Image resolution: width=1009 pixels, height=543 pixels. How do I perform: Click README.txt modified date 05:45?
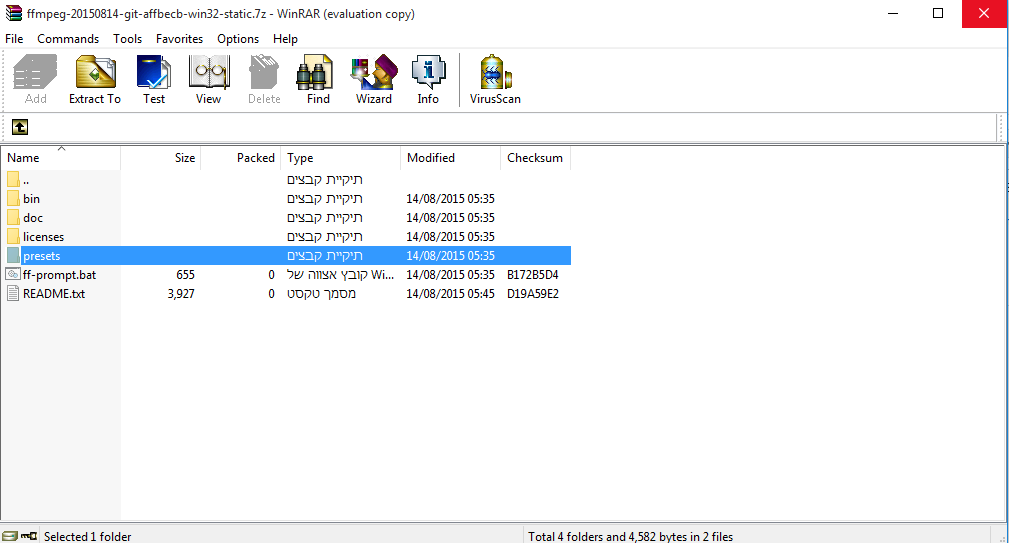[x=450, y=293]
